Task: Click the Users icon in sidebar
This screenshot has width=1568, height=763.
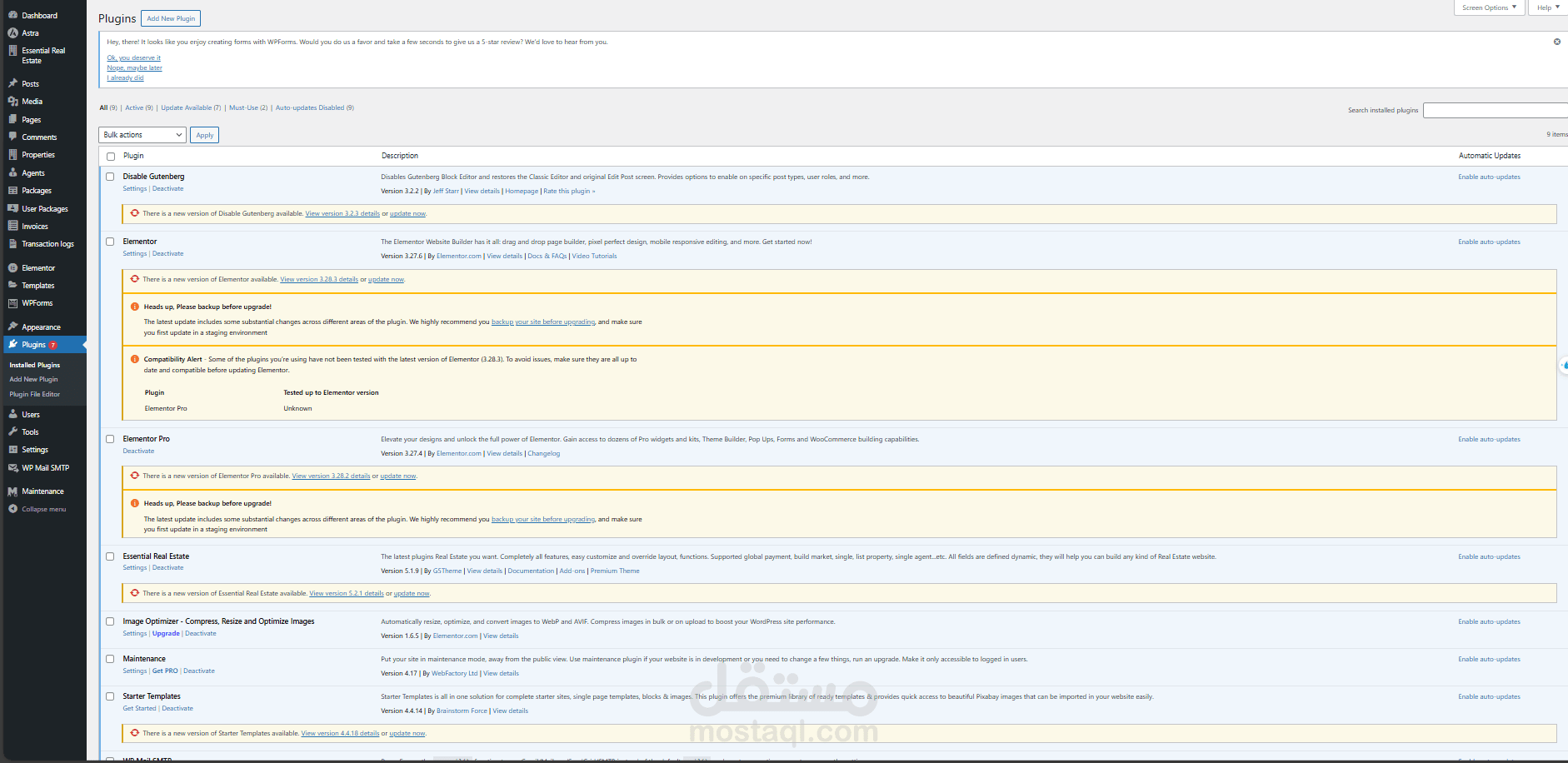Action: click(x=12, y=414)
